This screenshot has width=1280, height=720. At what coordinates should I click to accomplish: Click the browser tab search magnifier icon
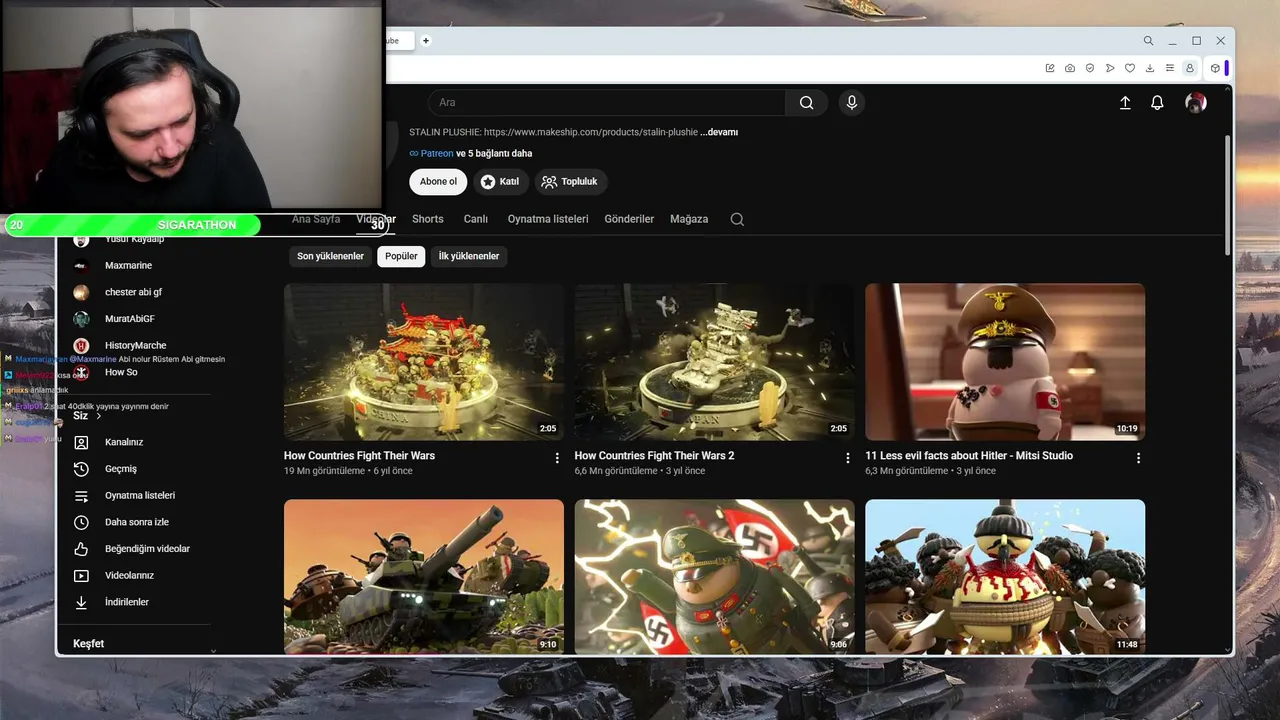[x=1148, y=41]
